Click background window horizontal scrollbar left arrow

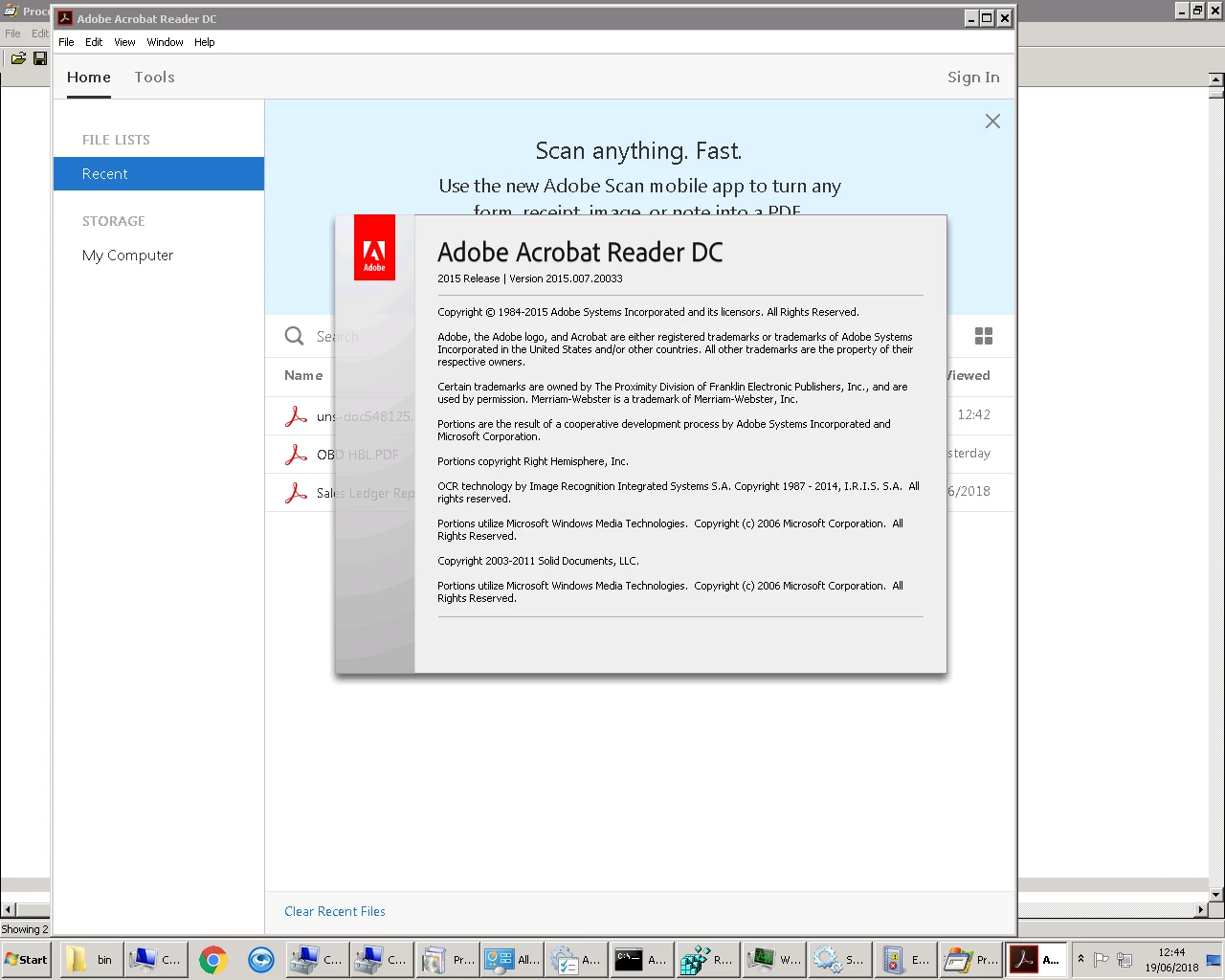tap(8, 910)
